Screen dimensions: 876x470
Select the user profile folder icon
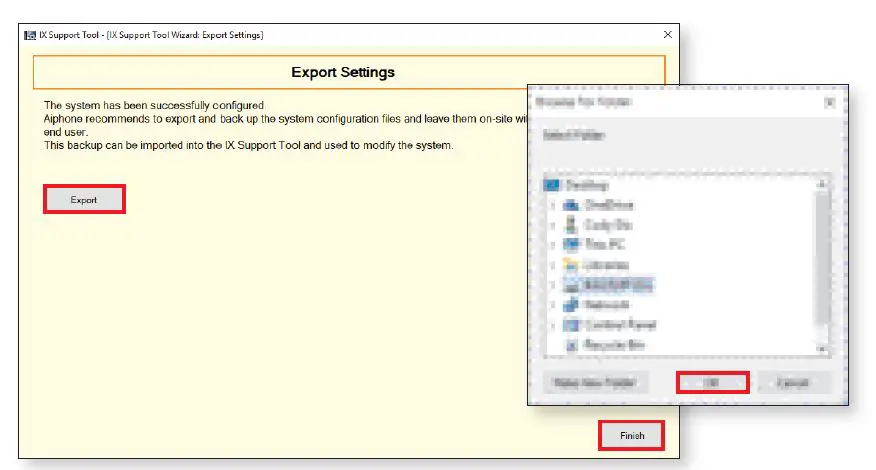pyautogui.click(x=571, y=225)
